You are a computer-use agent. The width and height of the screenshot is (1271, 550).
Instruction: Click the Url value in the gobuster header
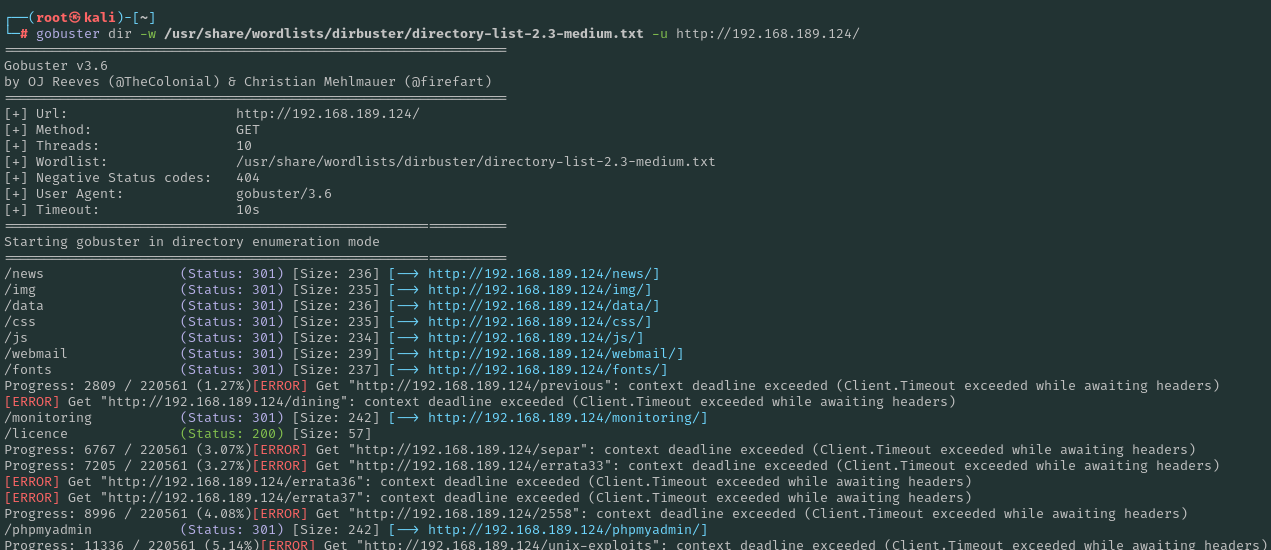[x=327, y=114]
